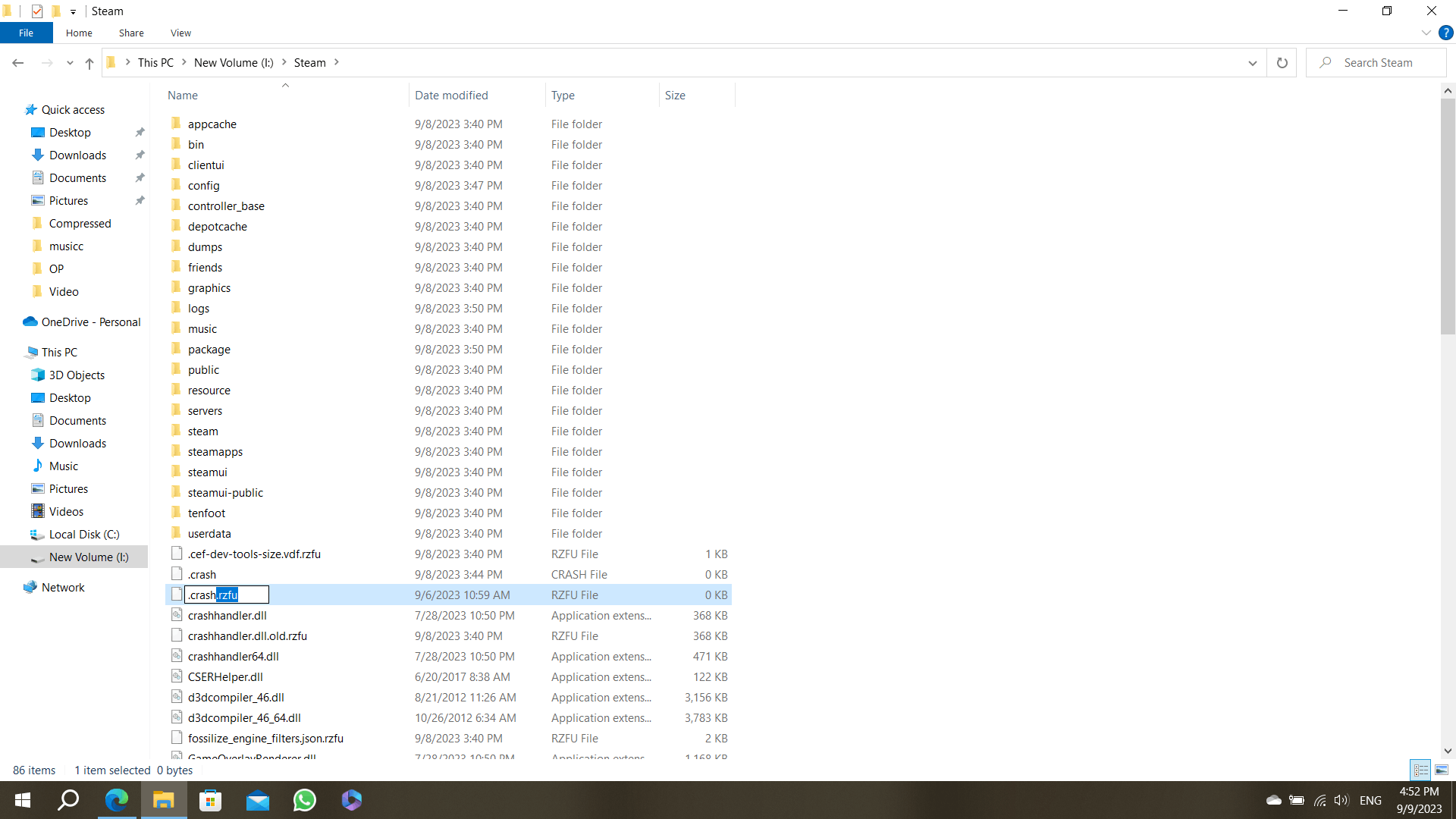1456x819 pixels.
Task: Unpin Pictures from Quick access
Action: pos(140,201)
